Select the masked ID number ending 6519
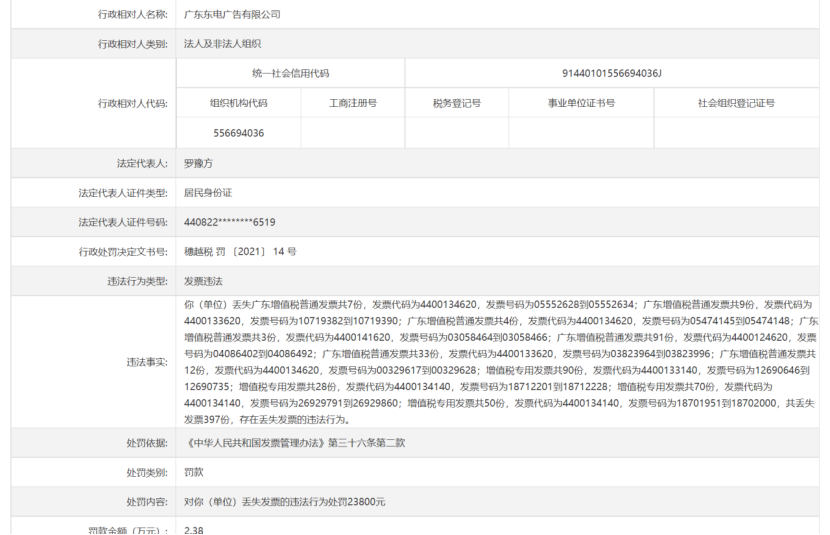 (230, 222)
